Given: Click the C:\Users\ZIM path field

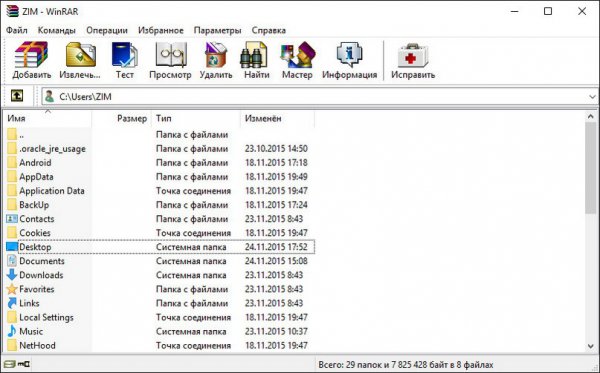Looking at the screenshot, I should (320, 96).
